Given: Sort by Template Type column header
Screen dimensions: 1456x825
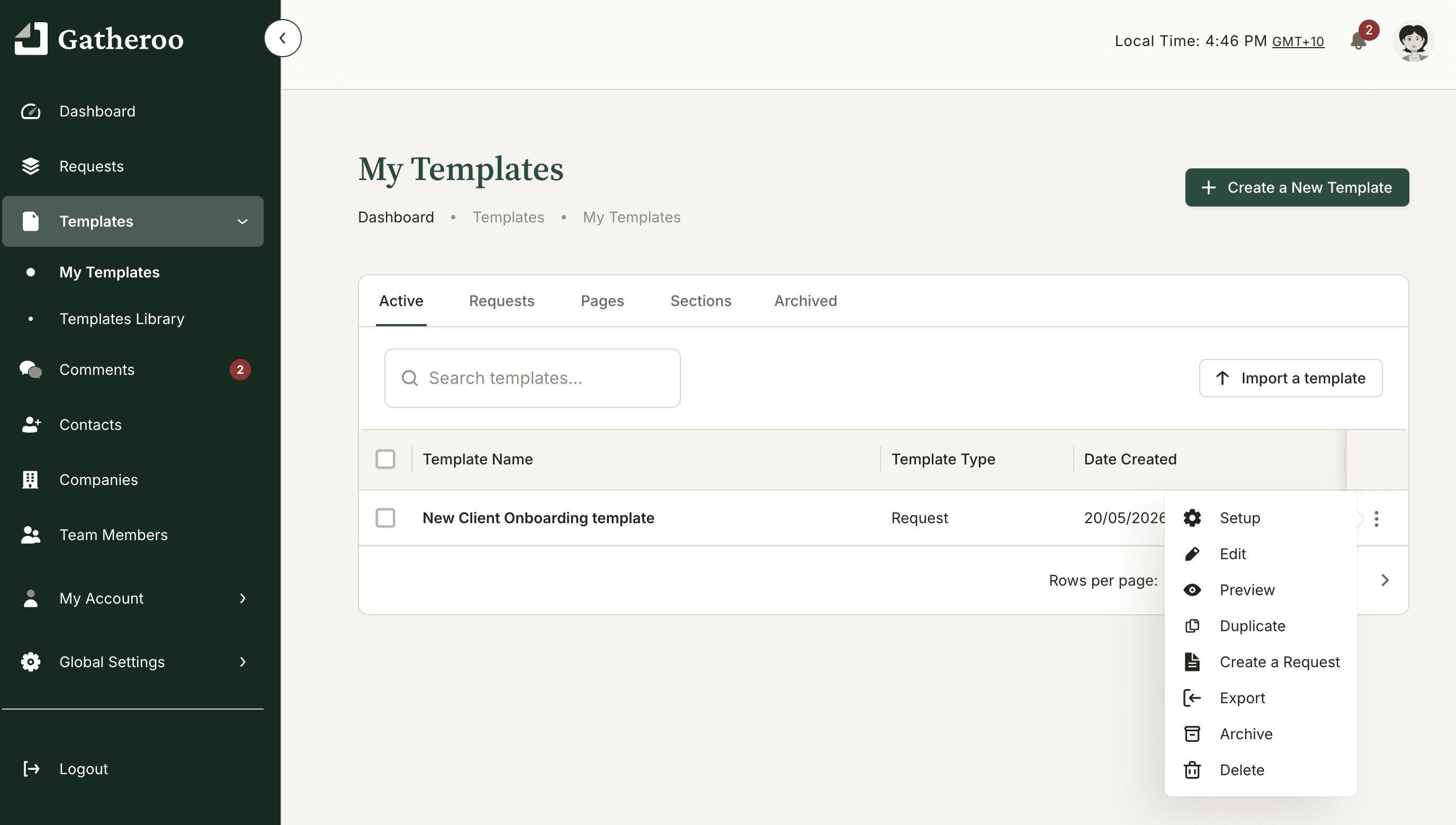Looking at the screenshot, I should pyautogui.click(x=943, y=459).
